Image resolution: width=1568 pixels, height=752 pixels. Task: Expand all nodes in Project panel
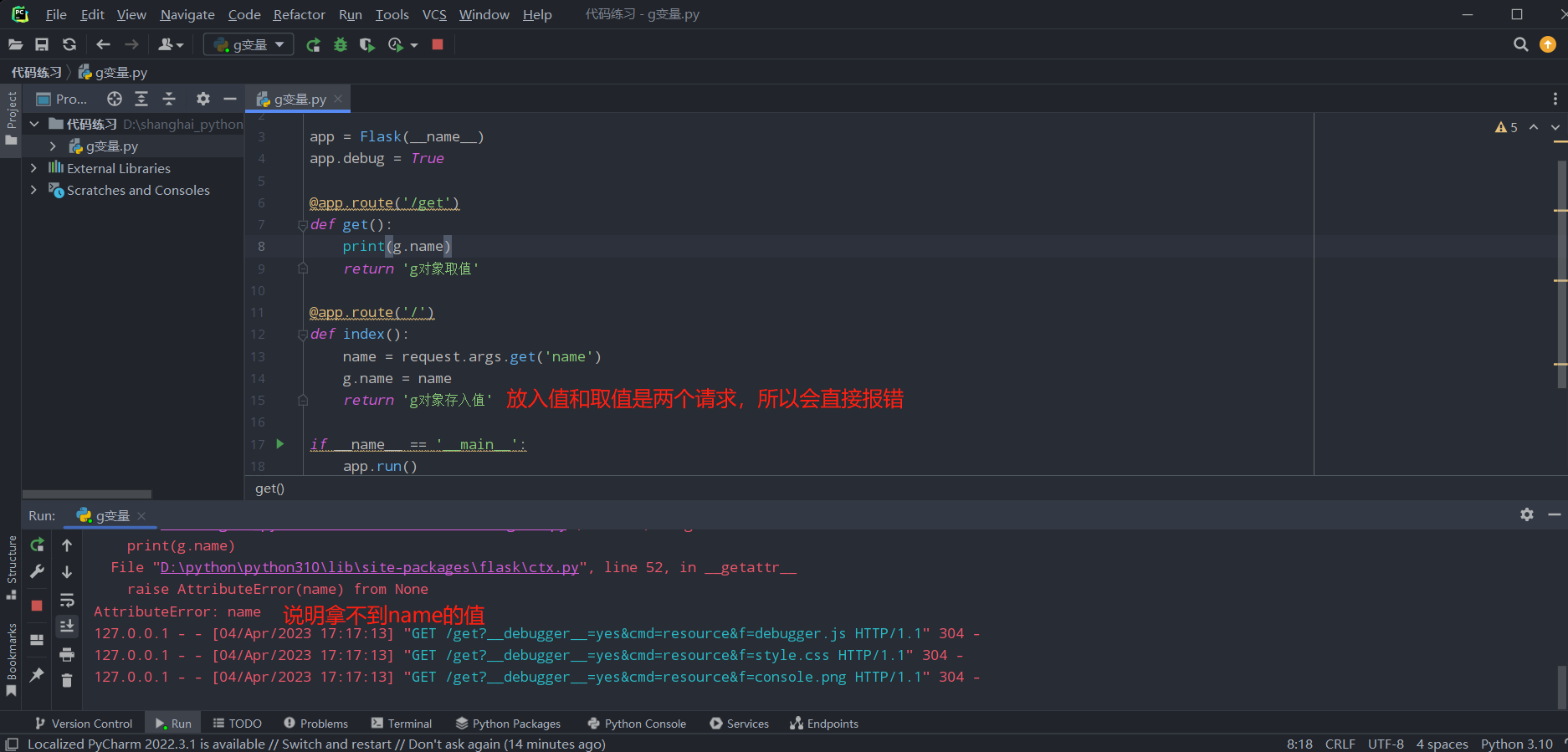(x=141, y=99)
